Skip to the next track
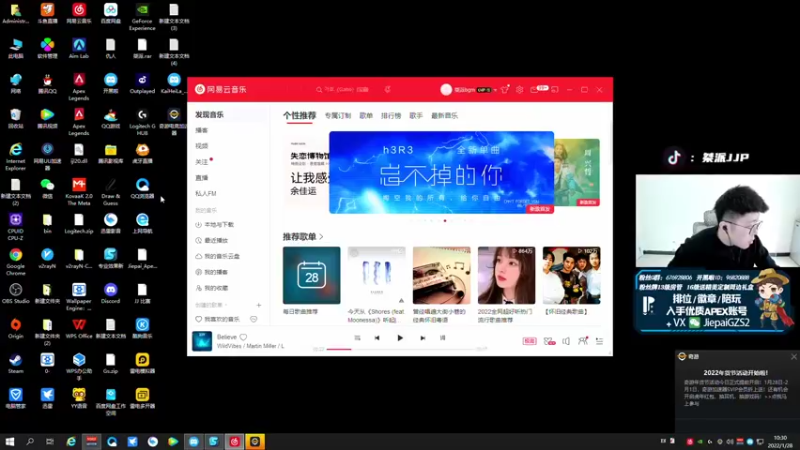Viewport: 800px width, 450px height. (422, 338)
